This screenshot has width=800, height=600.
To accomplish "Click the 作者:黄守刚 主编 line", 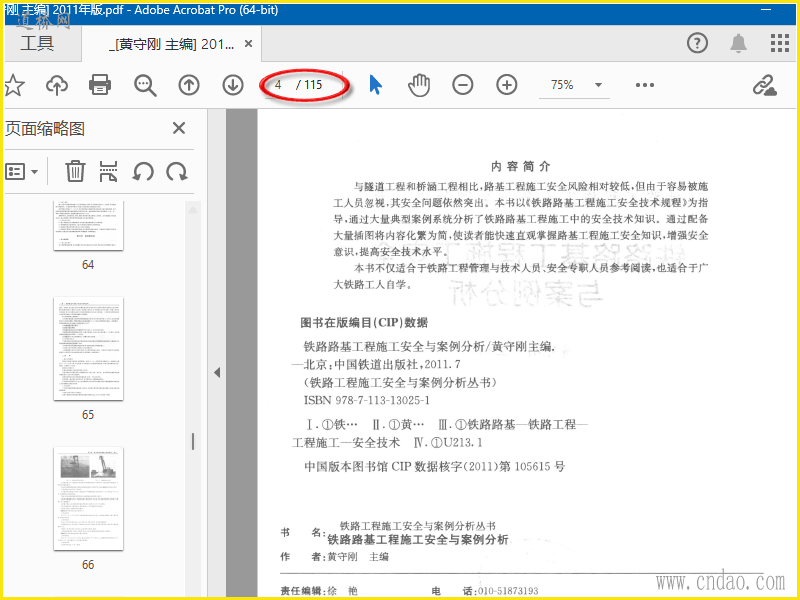I will 334,557.
